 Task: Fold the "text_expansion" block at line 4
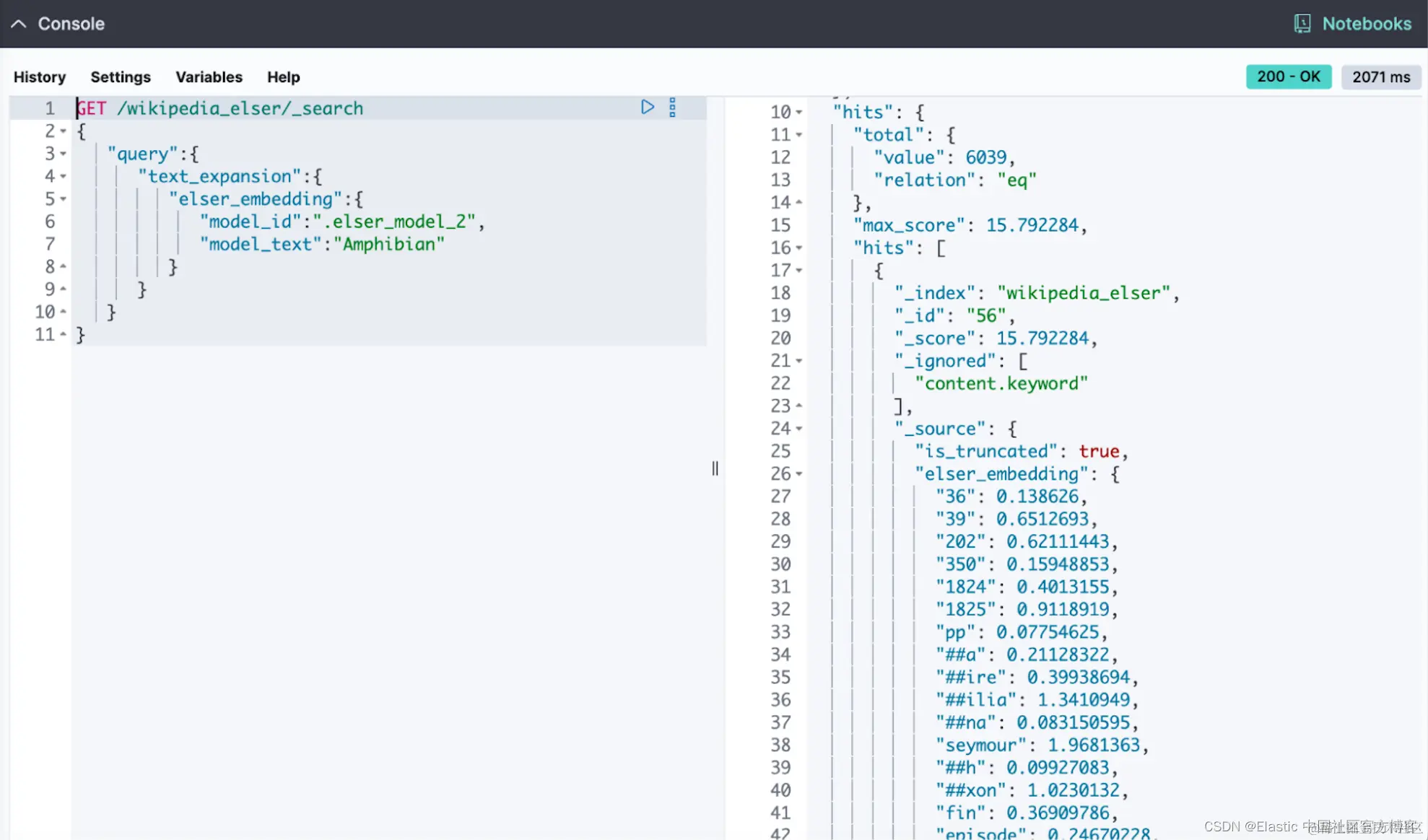pyautogui.click(x=64, y=176)
